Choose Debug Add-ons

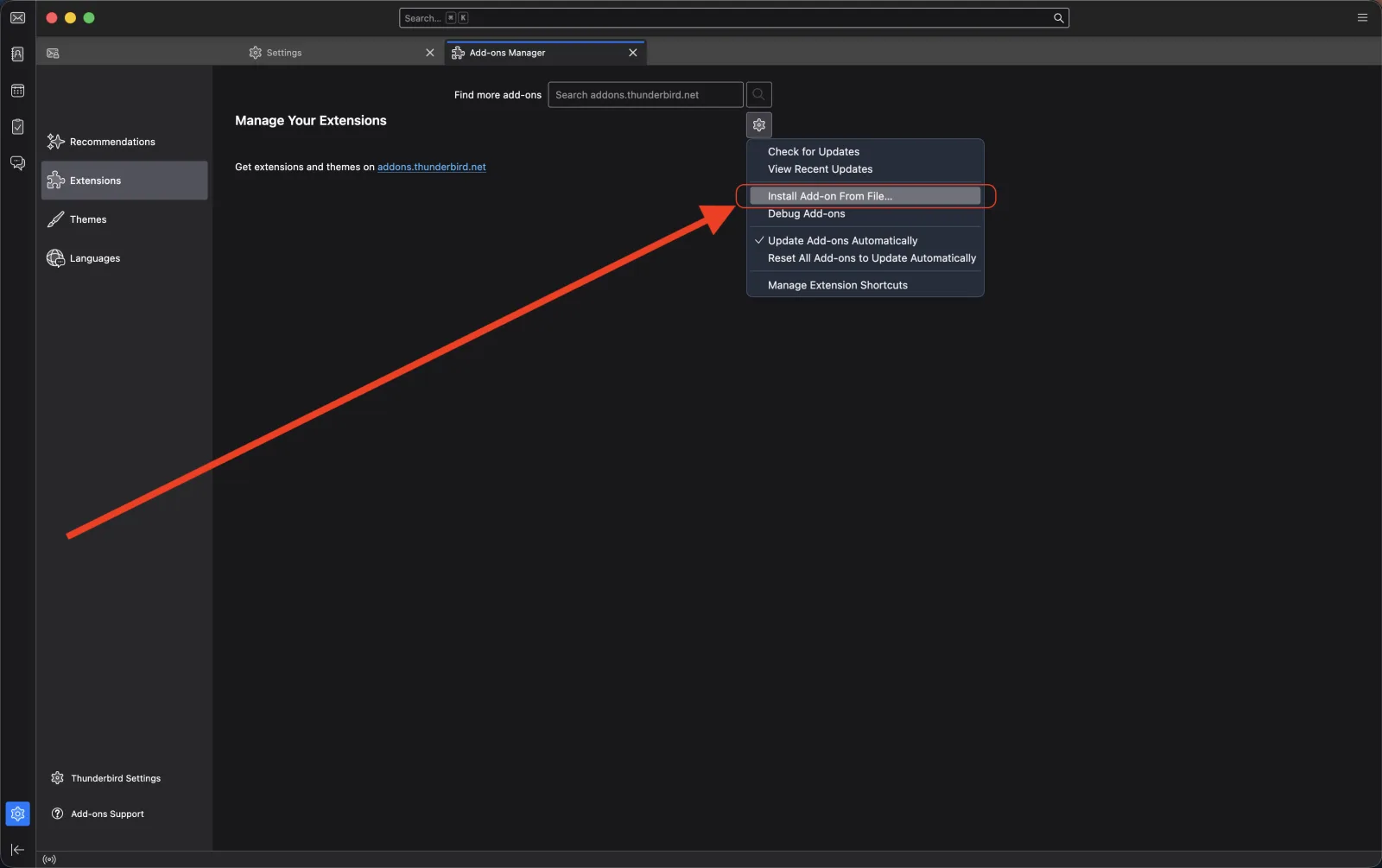click(865, 213)
